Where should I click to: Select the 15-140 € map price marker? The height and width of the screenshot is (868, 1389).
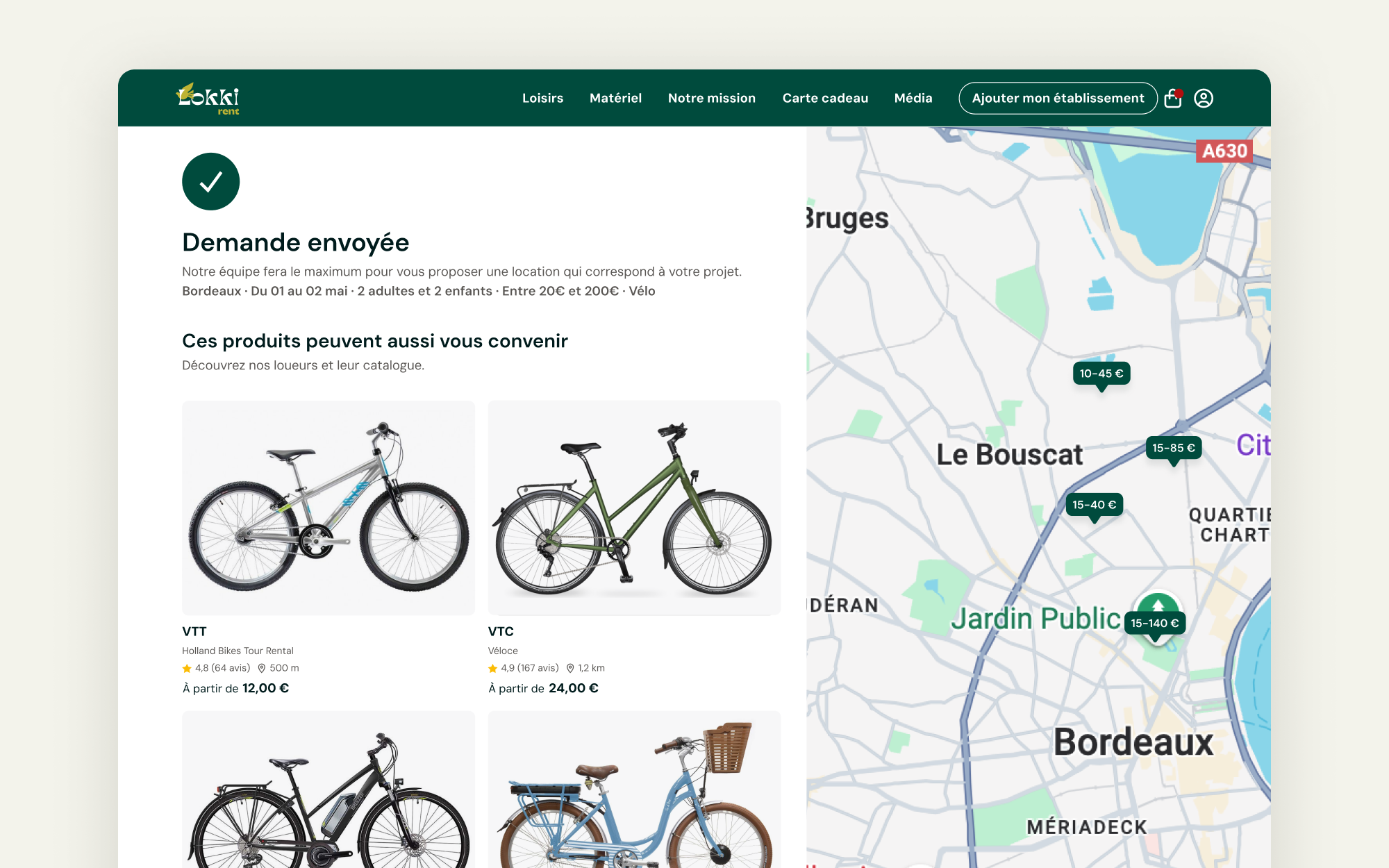[x=1155, y=624]
